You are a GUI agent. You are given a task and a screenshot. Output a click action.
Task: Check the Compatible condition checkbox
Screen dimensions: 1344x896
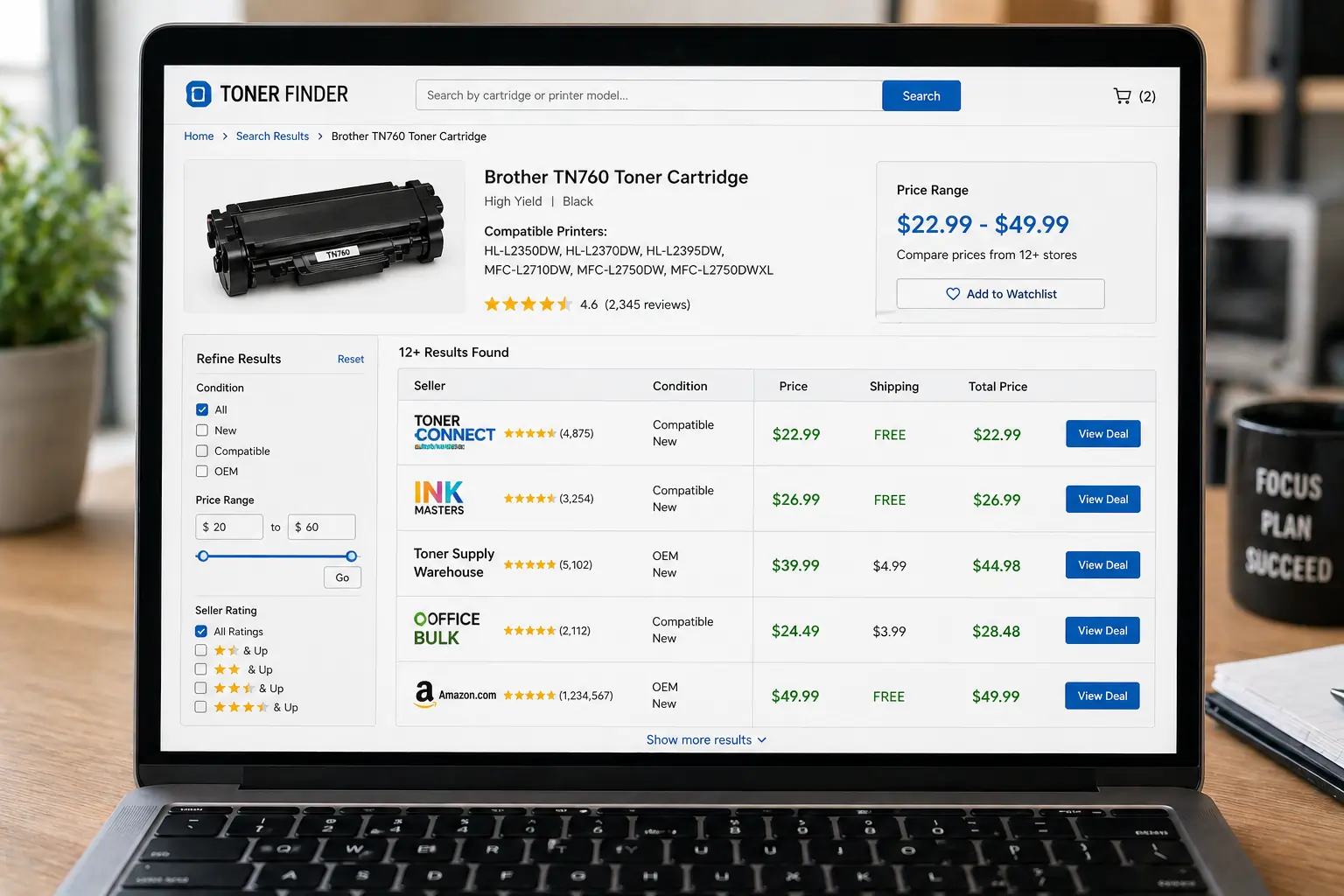coord(202,451)
